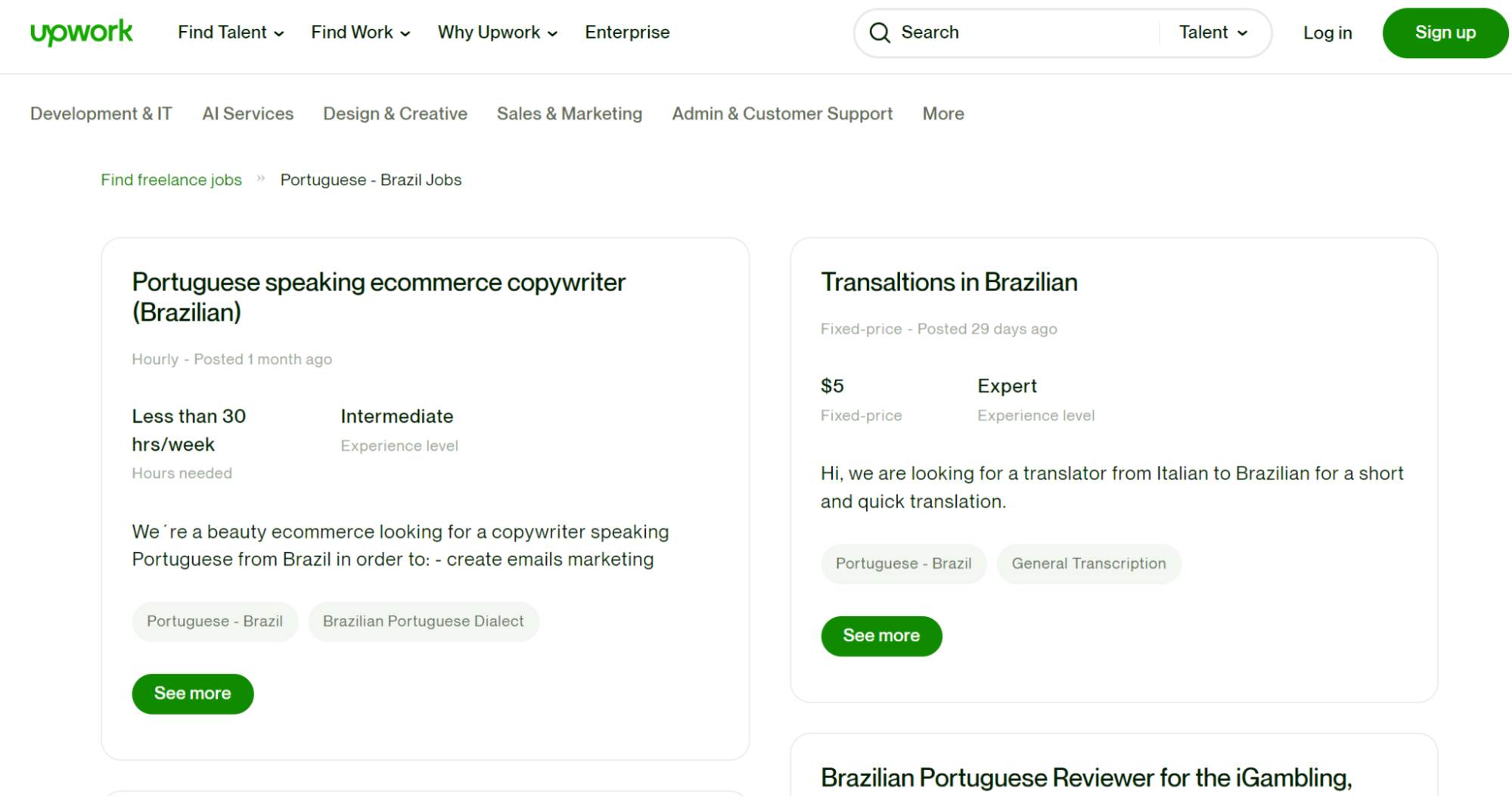Click the Log in link
Image resolution: width=1512 pixels, height=797 pixels.
click(1326, 33)
